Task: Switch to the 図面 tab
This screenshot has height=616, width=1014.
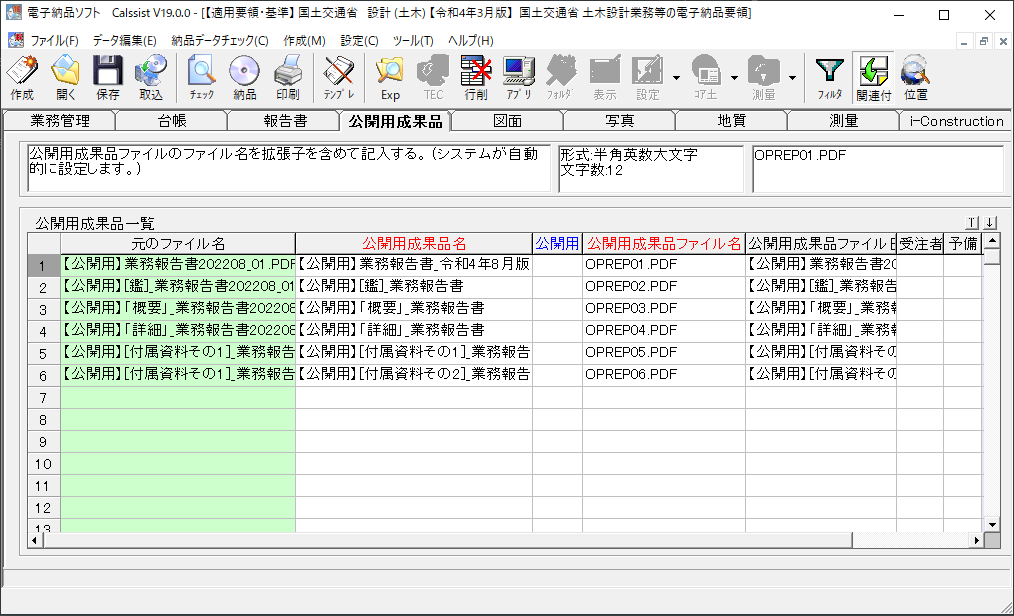Action: (x=507, y=121)
